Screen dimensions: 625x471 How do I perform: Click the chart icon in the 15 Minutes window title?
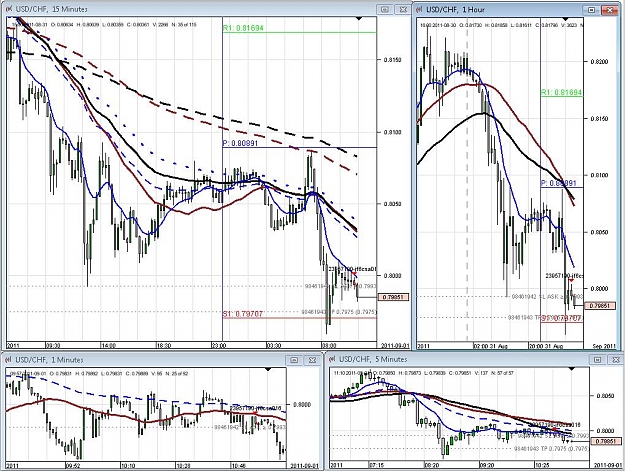pyautogui.click(x=8, y=8)
